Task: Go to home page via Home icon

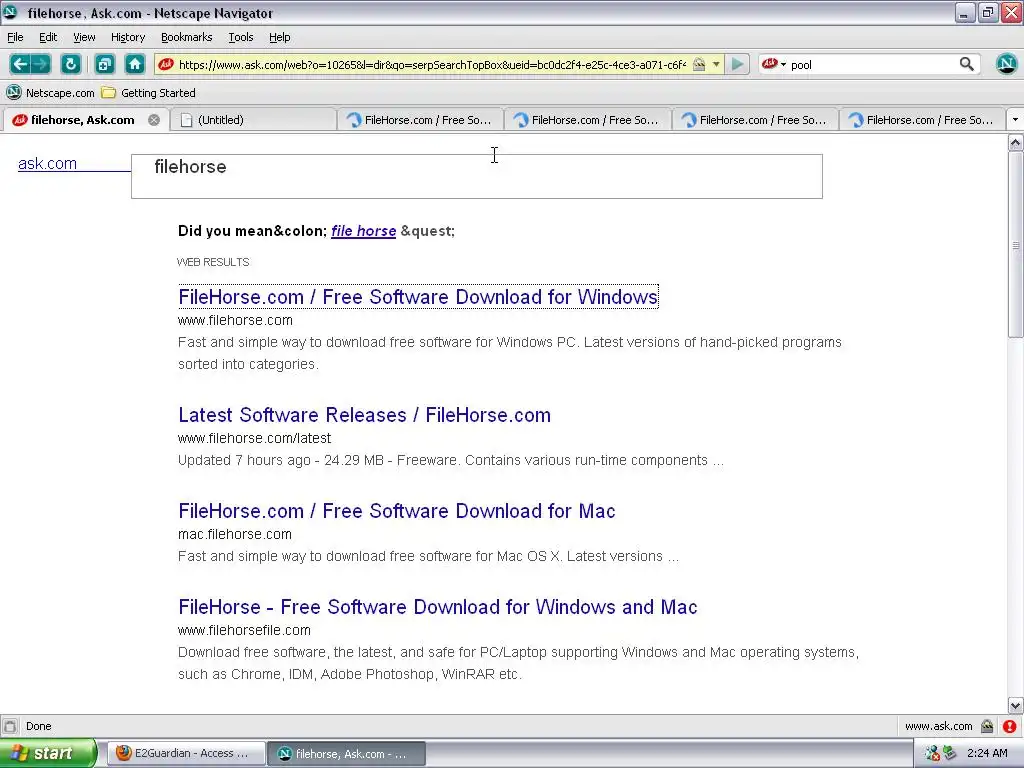Action: [135, 64]
